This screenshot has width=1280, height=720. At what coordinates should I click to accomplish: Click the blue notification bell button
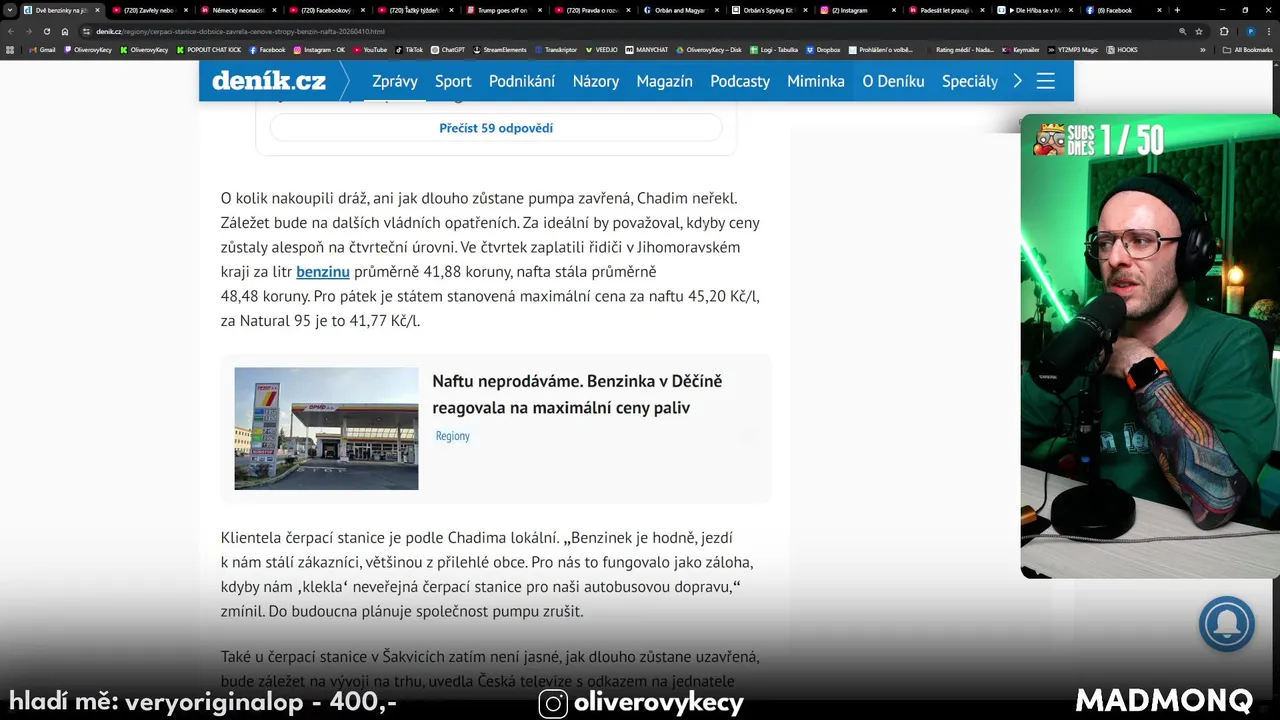click(x=1226, y=624)
